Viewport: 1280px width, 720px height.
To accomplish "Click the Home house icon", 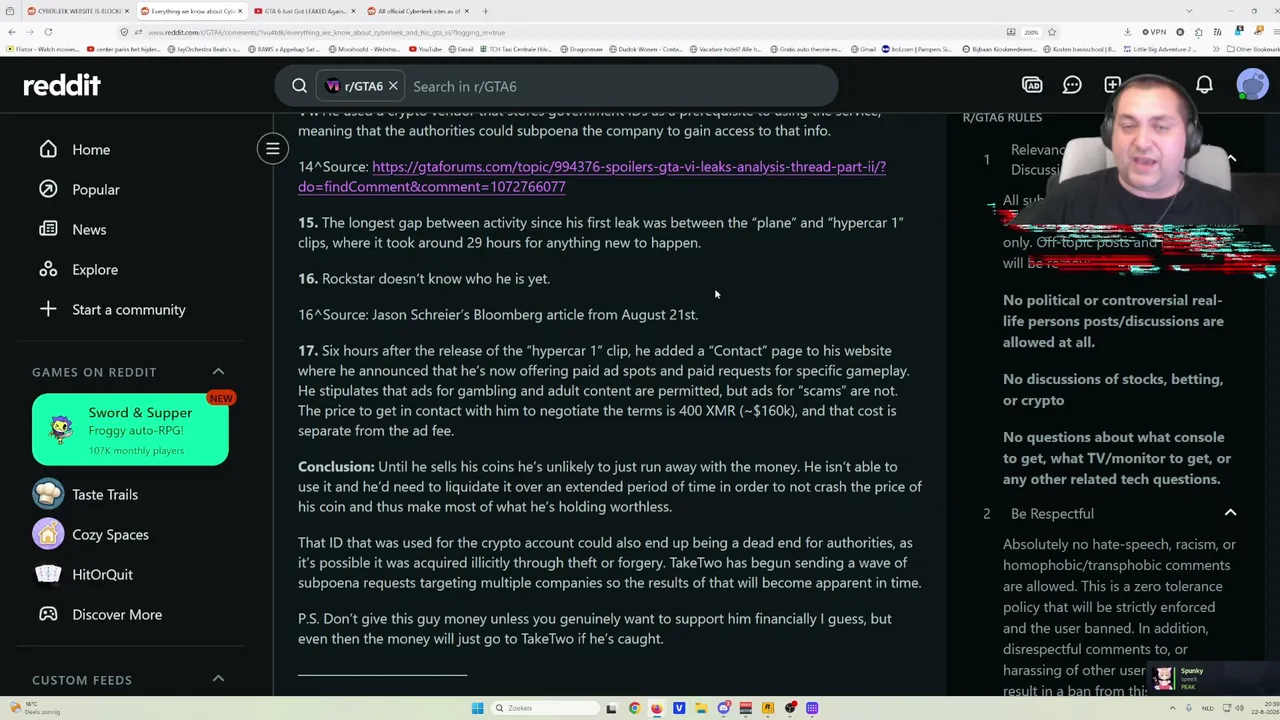I will 48,149.
